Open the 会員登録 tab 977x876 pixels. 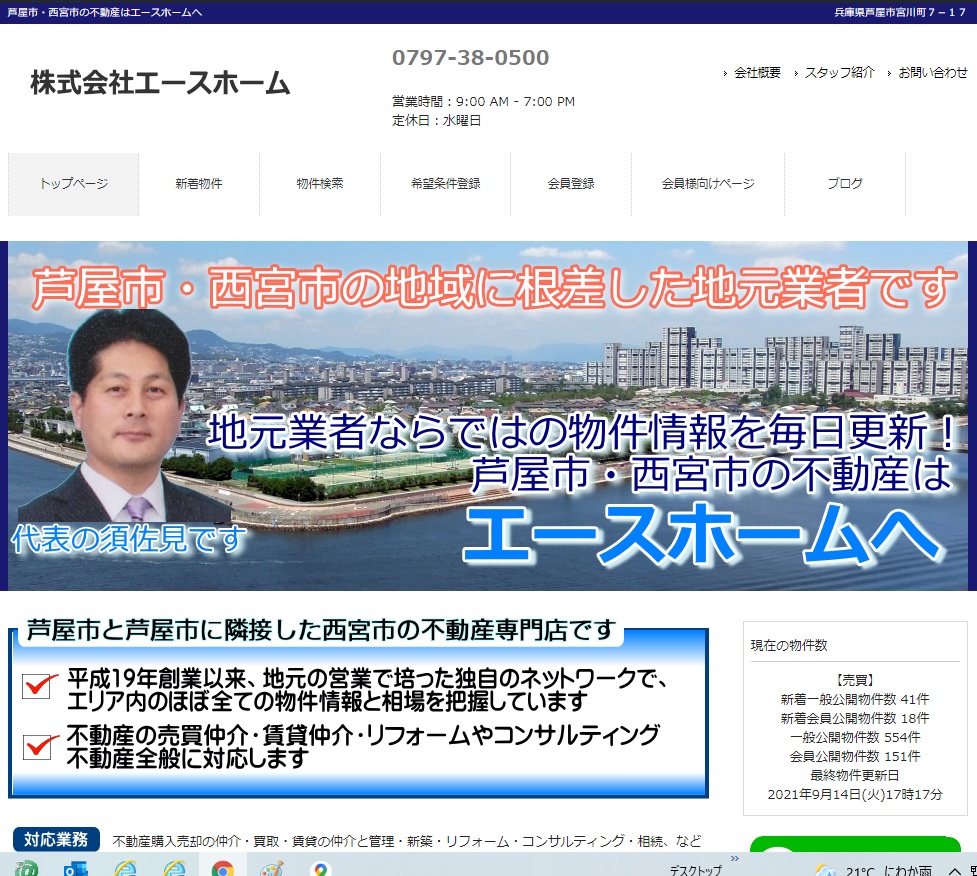click(x=571, y=184)
